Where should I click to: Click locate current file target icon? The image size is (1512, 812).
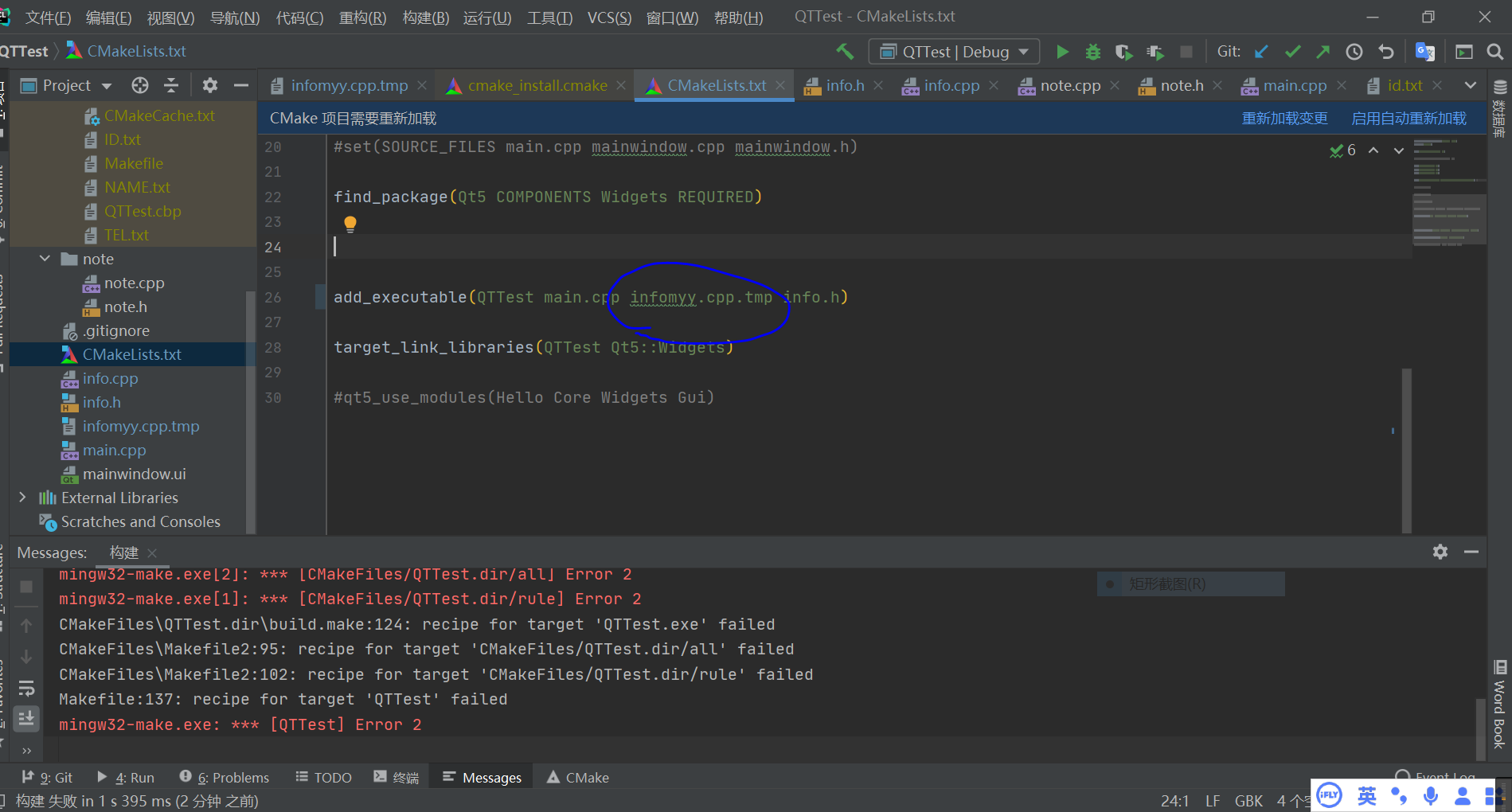coord(140,85)
